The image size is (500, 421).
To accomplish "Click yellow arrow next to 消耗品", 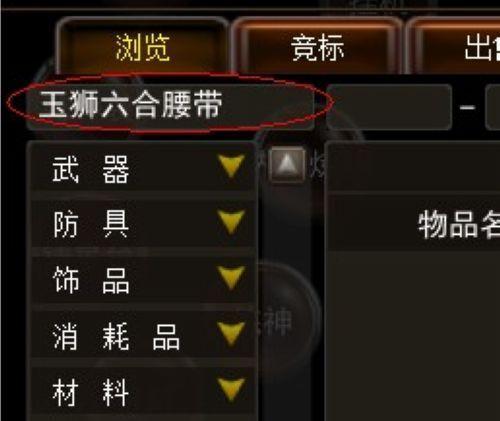I will click(x=231, y=334).
